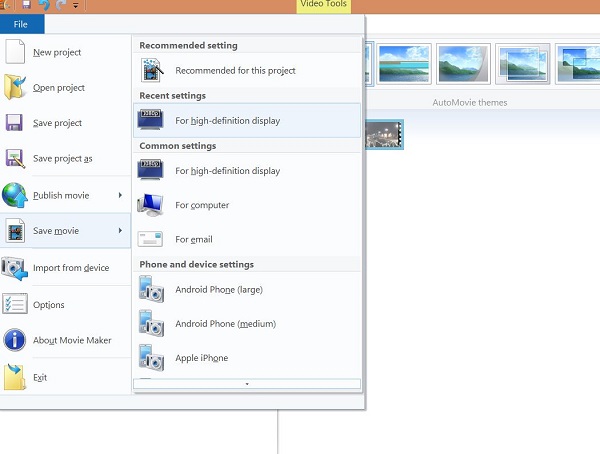Viewport: 600px width, 454px height.
Task: Choose Import from device entry
Action: (65, 268)
